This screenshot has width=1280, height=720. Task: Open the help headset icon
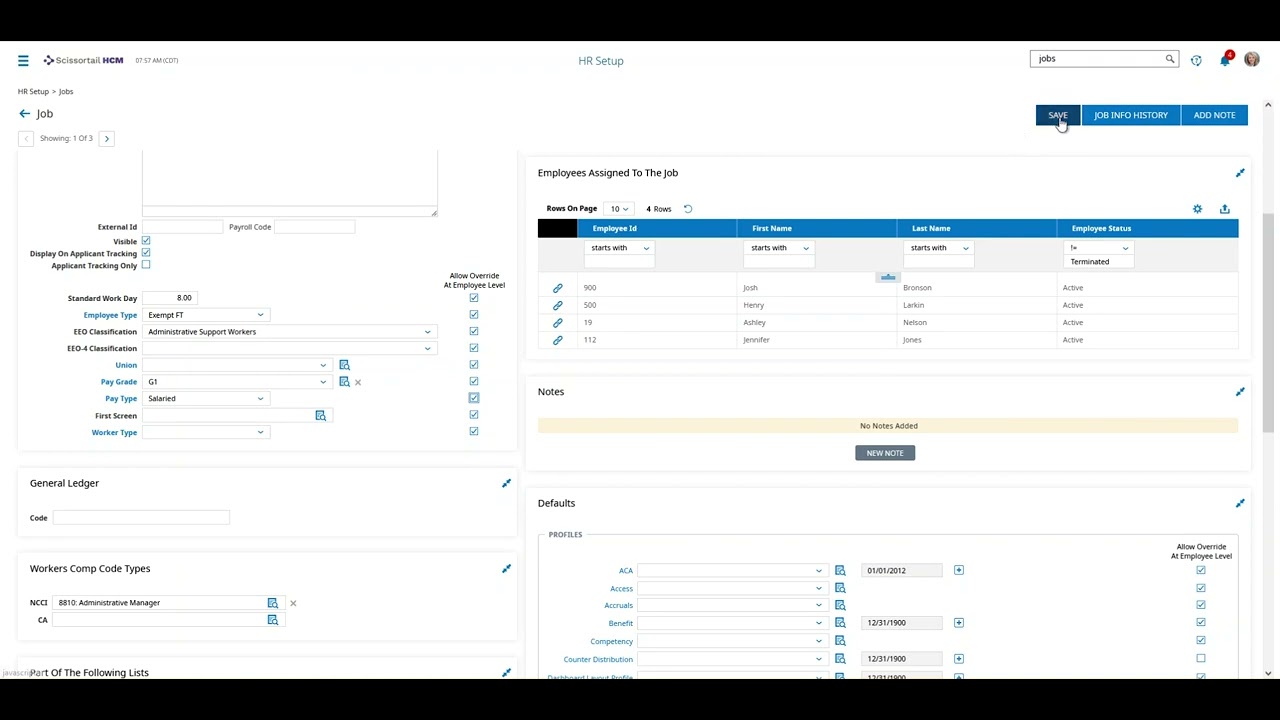point(1196,60)
